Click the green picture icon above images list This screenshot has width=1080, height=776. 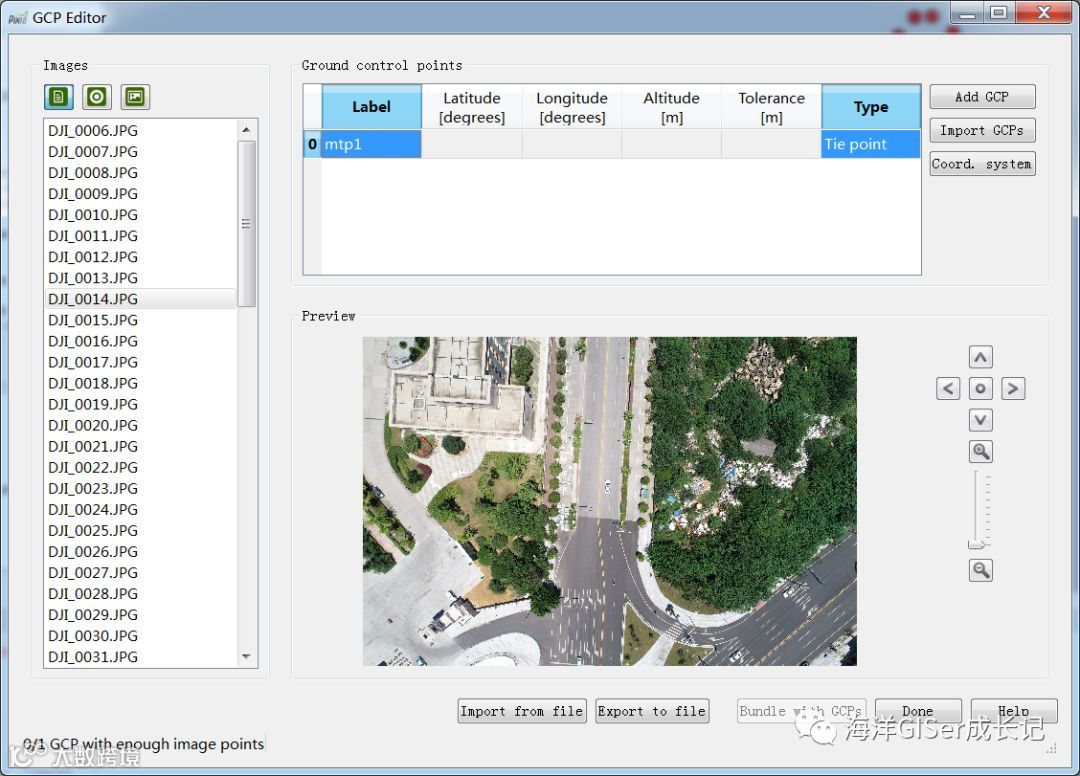pyautogui.click(x=135, y=97)
